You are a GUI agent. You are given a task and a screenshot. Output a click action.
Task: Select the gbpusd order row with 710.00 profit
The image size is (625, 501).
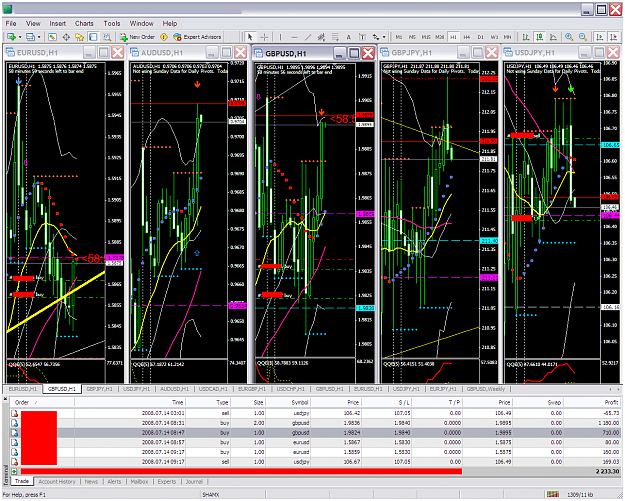click(x=315, y=432)
